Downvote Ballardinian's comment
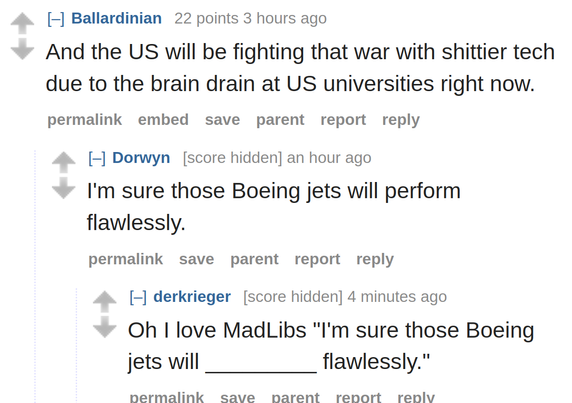Screen dimensions: 572x403 pos(22,49)
